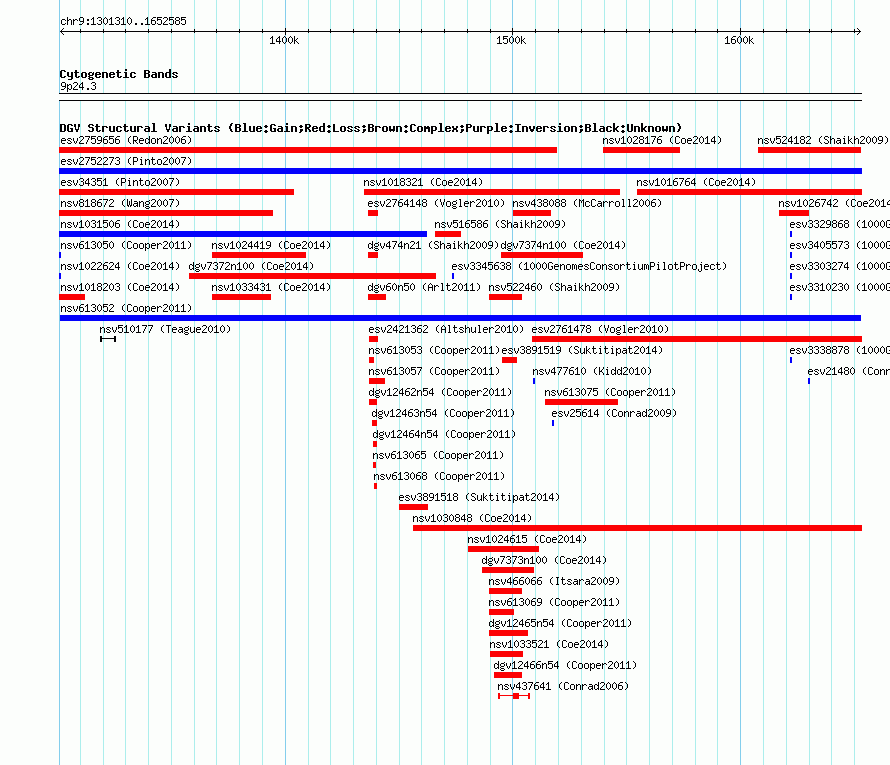The image size is (890, 765).
Task: Select nsv466066 (Itsara2009) label
Action: [x=554, y=581]
